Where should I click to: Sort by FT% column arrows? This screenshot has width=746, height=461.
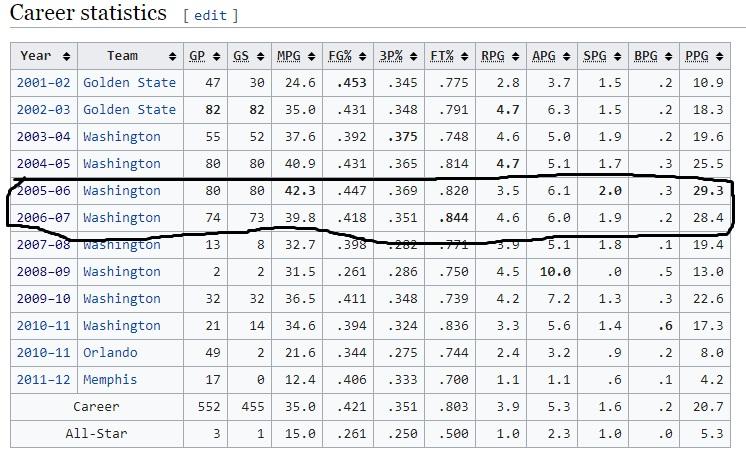464,57
